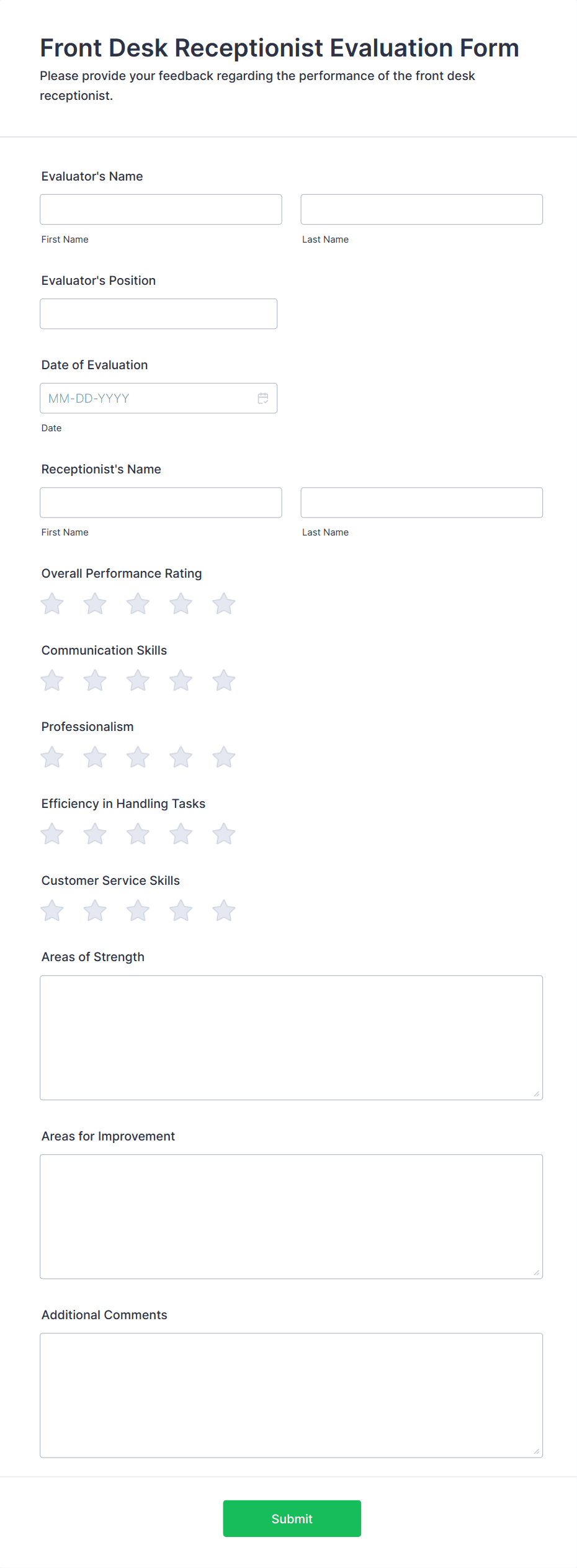The height and width of the screenshot is (1568, 577).
Task: Open the calendar picker for Date of Evaluation
Action: coord(262,398)
